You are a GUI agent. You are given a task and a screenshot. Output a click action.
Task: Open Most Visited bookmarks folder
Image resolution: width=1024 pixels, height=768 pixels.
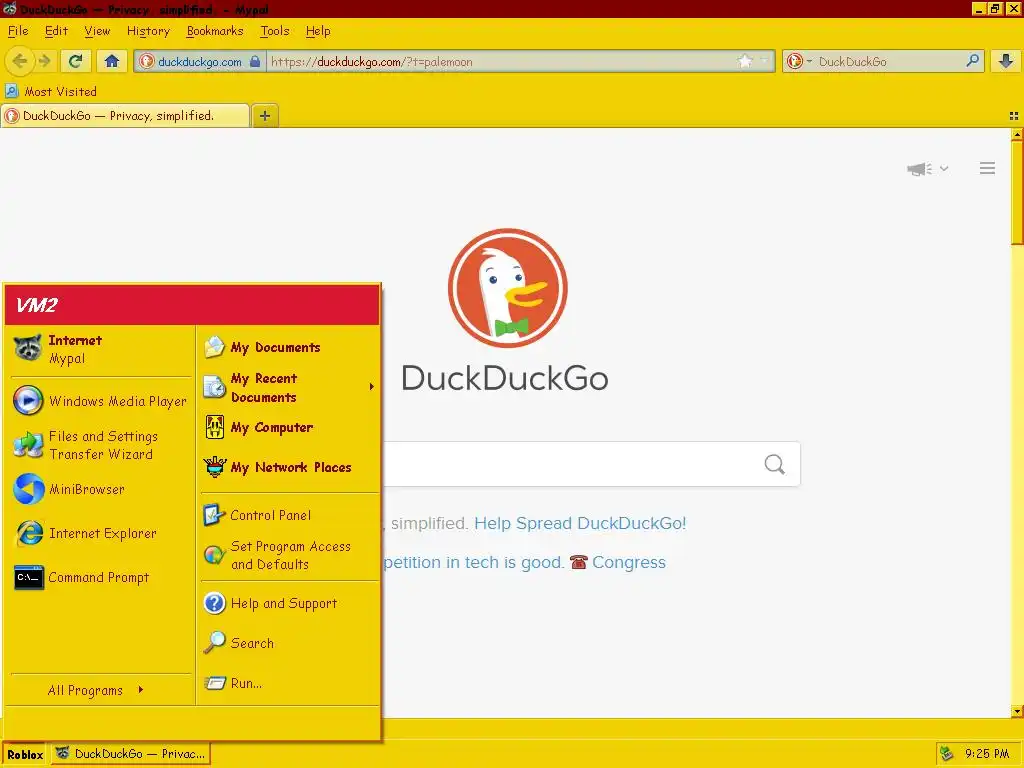tap(51, 91)
